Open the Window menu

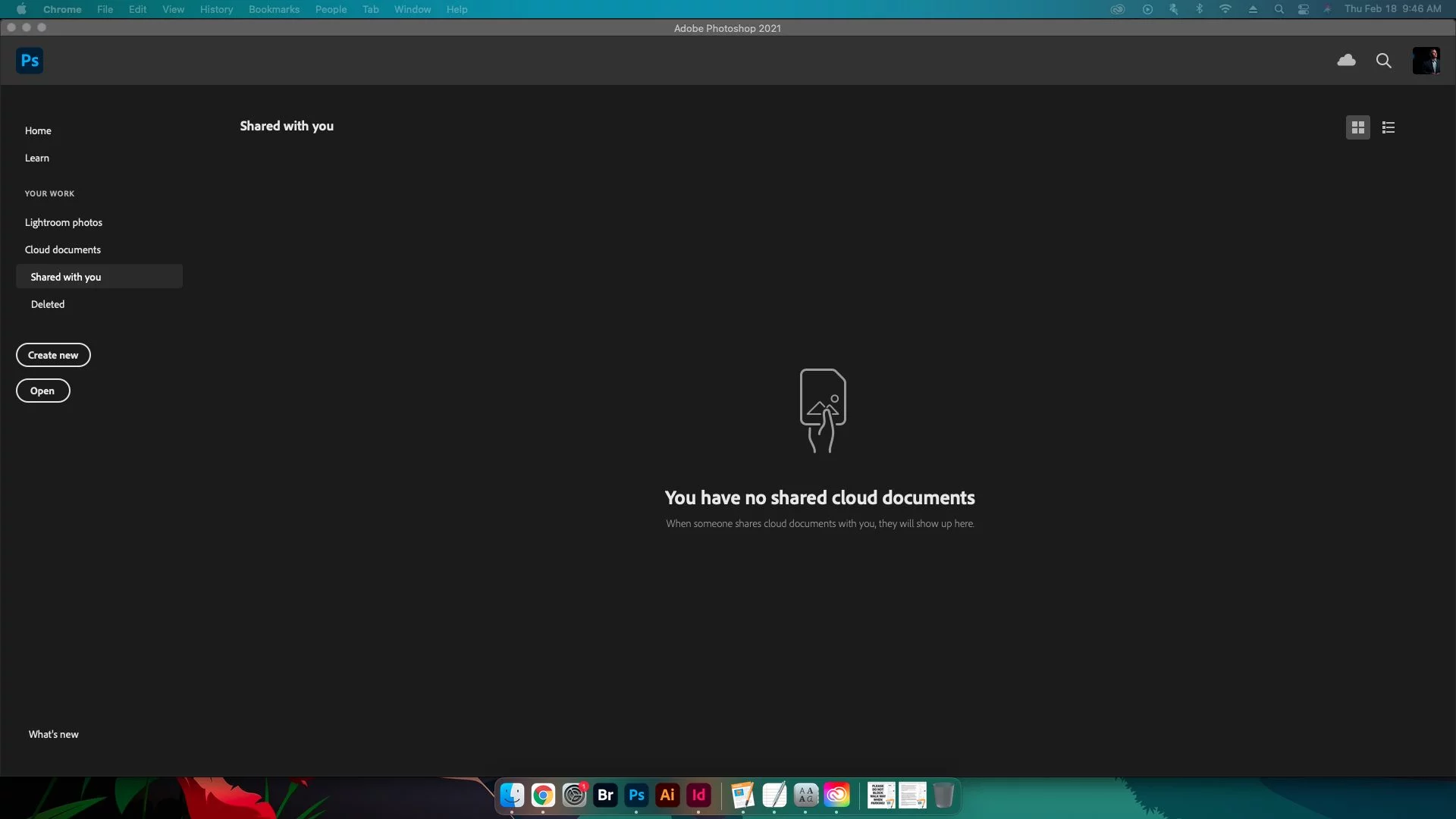412,9
